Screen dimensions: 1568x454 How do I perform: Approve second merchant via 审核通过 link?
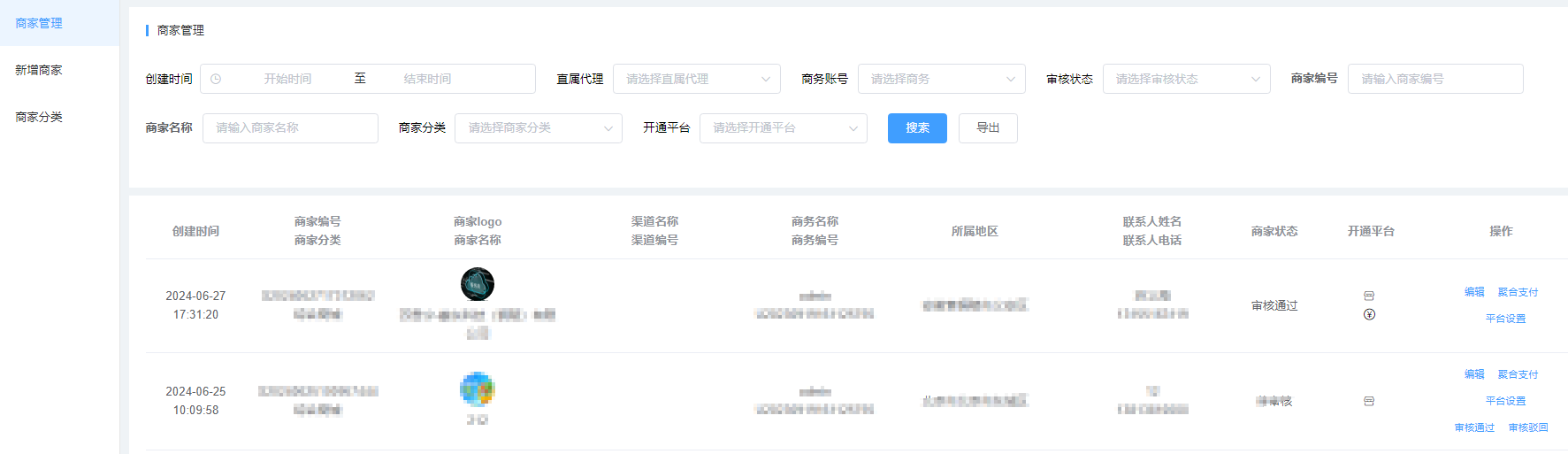[1474, 427]
